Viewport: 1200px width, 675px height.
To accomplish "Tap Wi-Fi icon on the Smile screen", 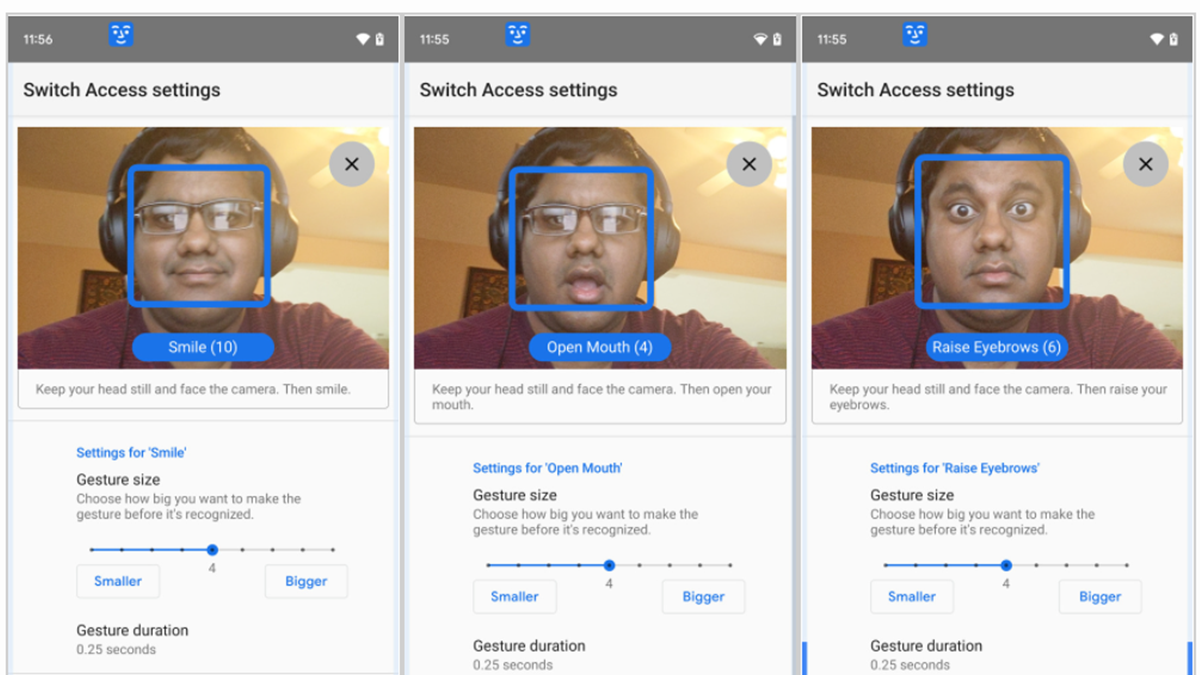I will (363, 39).
